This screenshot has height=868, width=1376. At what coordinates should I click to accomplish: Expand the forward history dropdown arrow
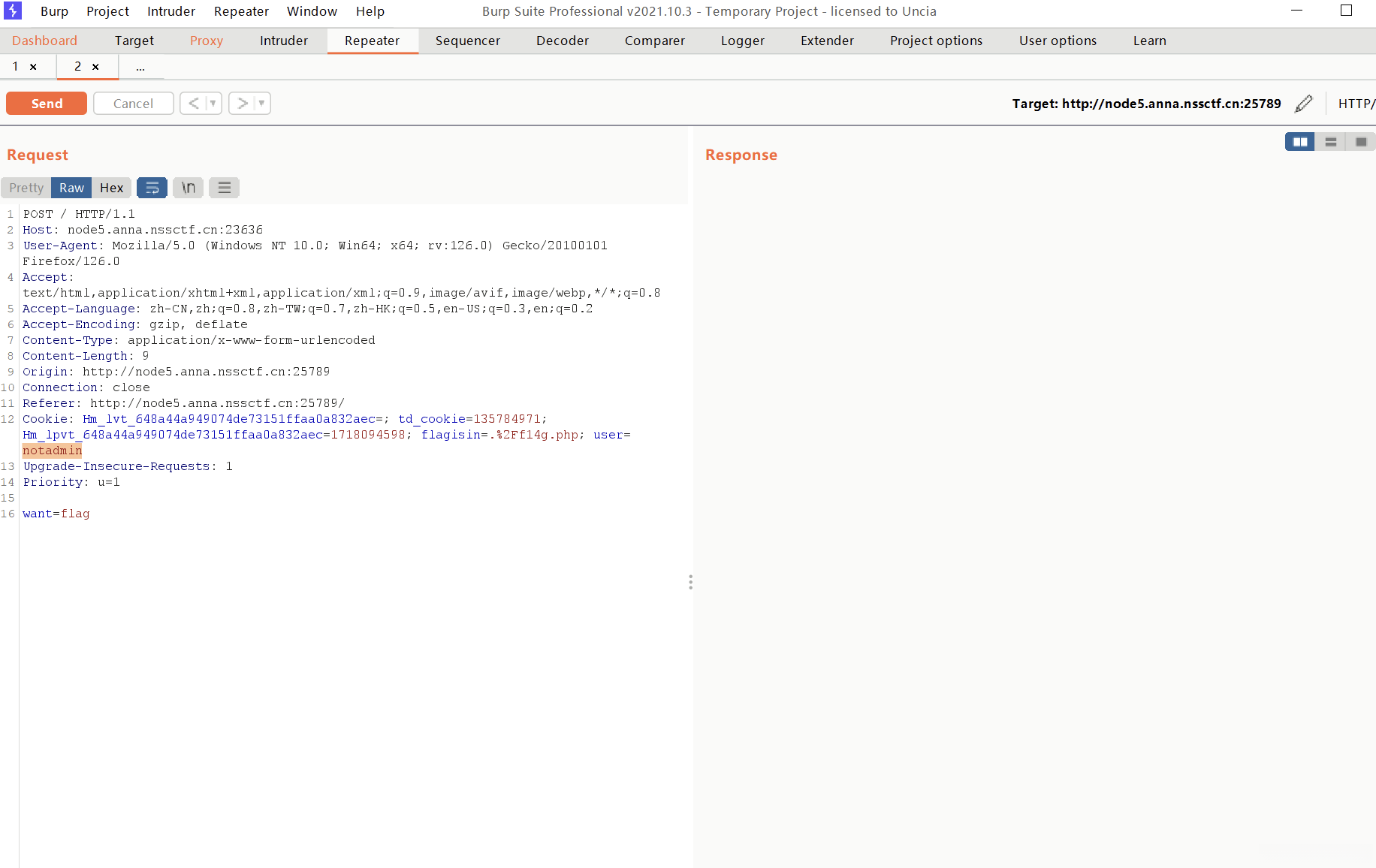tap(262, 104)
